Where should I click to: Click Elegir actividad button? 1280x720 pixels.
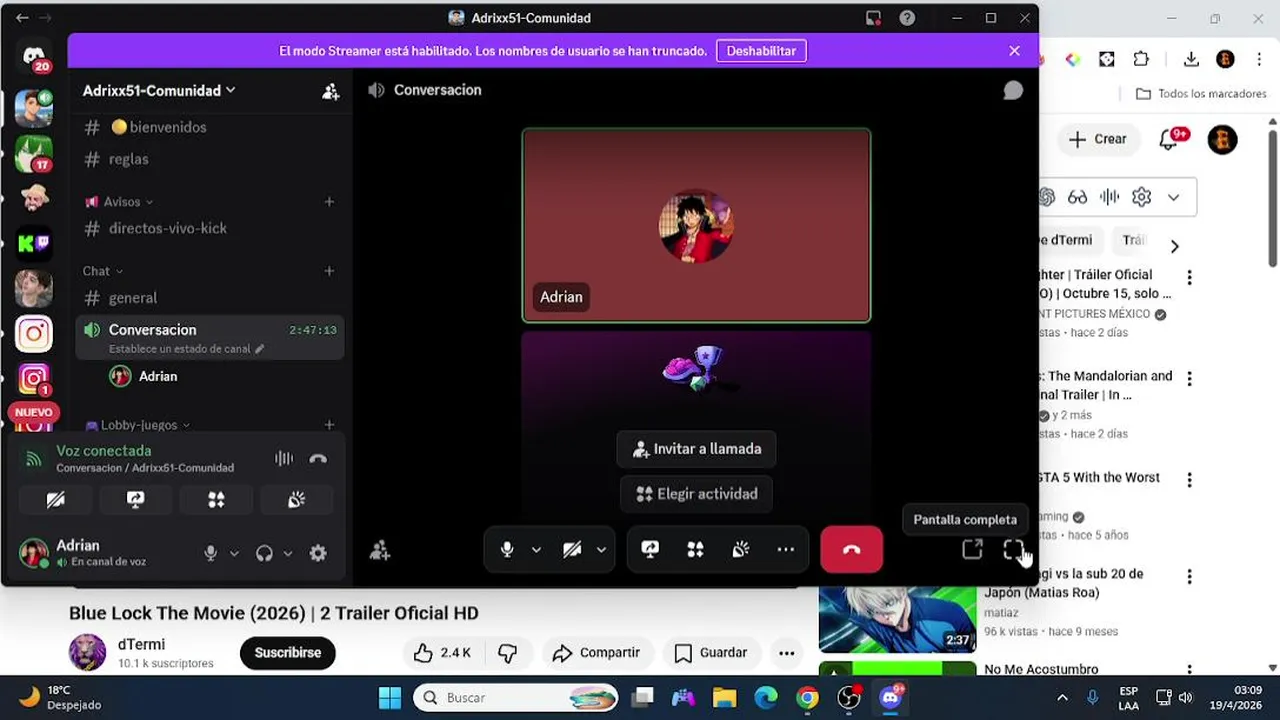696,494
